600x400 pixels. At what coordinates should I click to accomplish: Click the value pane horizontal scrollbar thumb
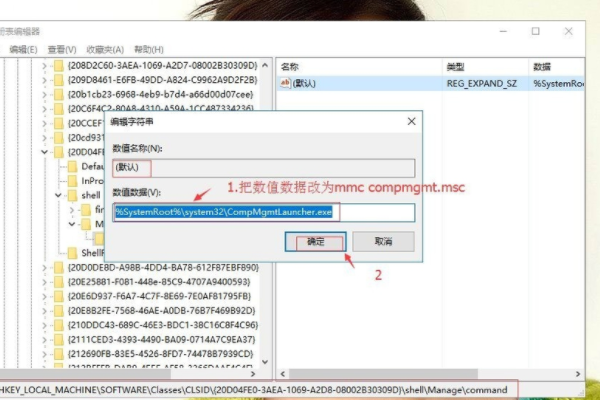pos(383,374)
